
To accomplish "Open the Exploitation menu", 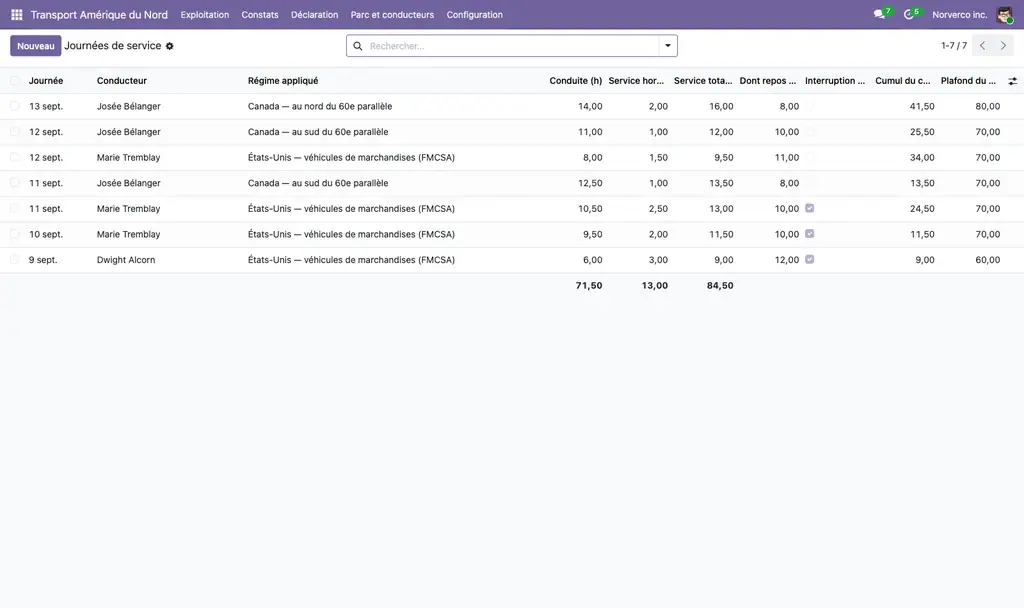I will point(204,14).
